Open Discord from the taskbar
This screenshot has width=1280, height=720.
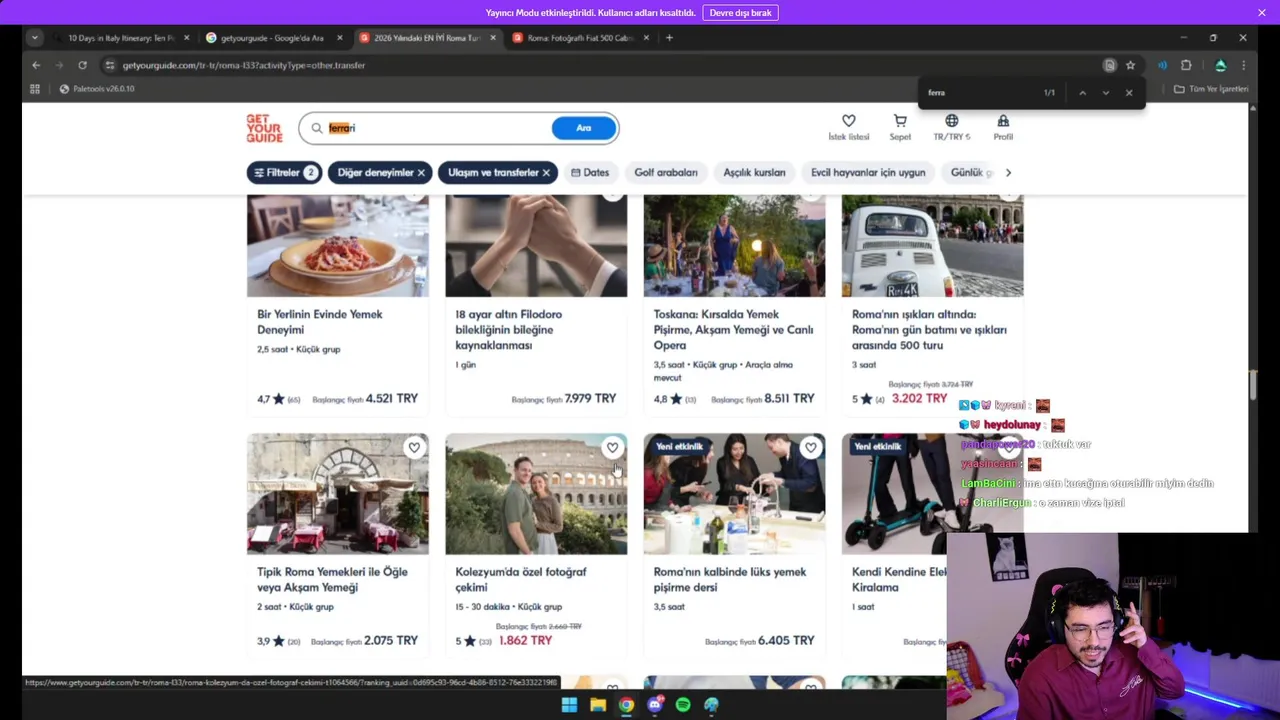(x=655, y=705)
